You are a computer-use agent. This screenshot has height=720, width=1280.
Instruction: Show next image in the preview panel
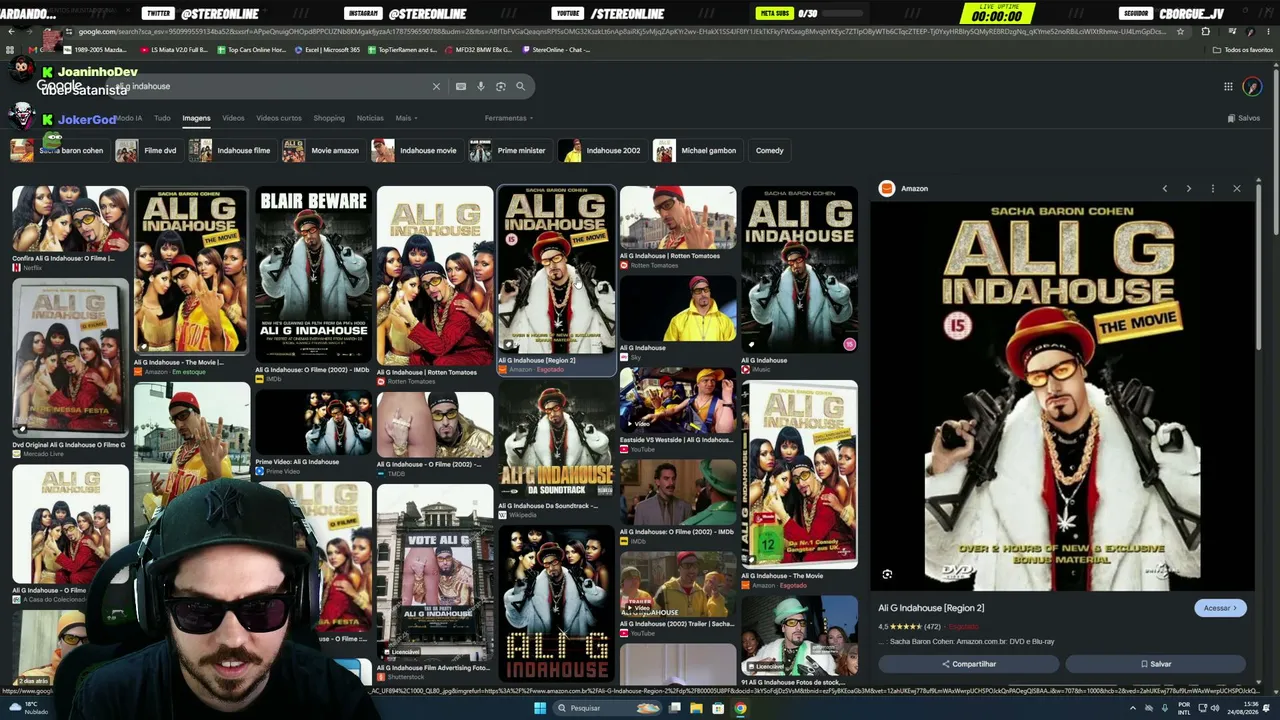[1189, 189]
